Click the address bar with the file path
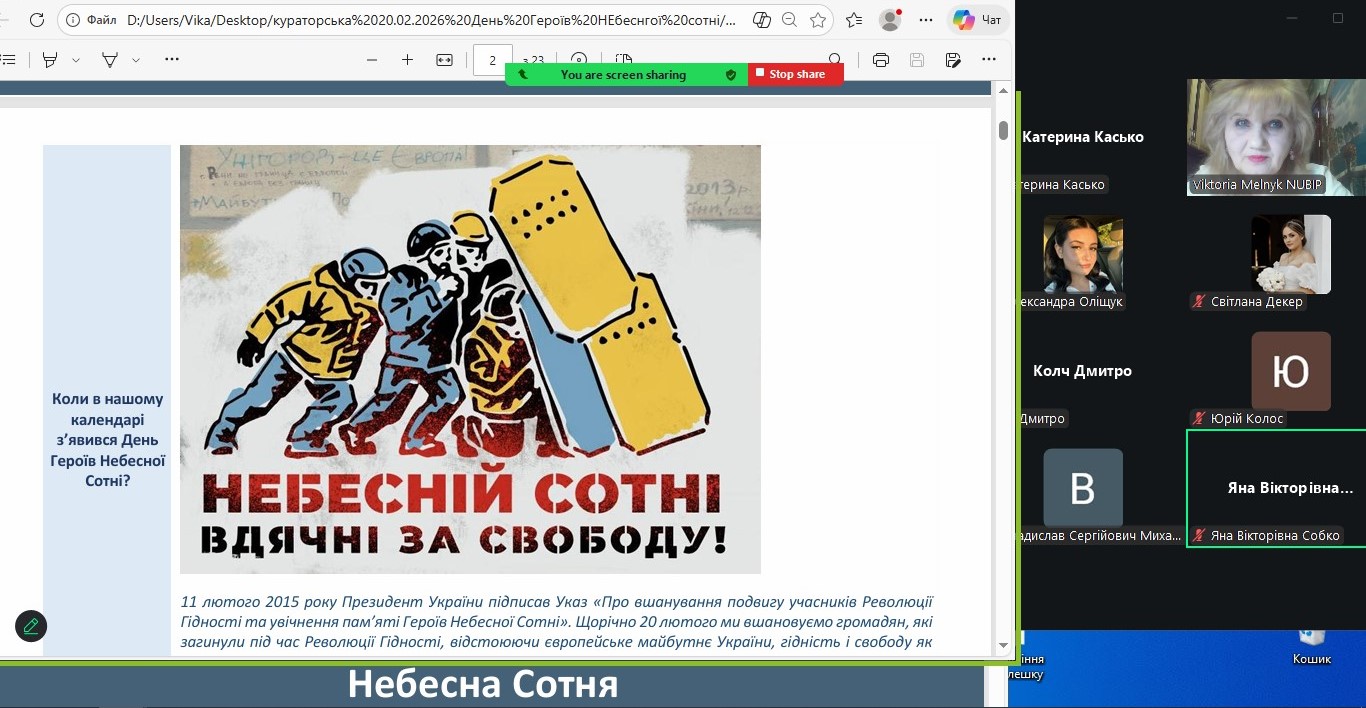This screenshot has height=708, width=1366. pyautogui.click(x=432, y=20)
